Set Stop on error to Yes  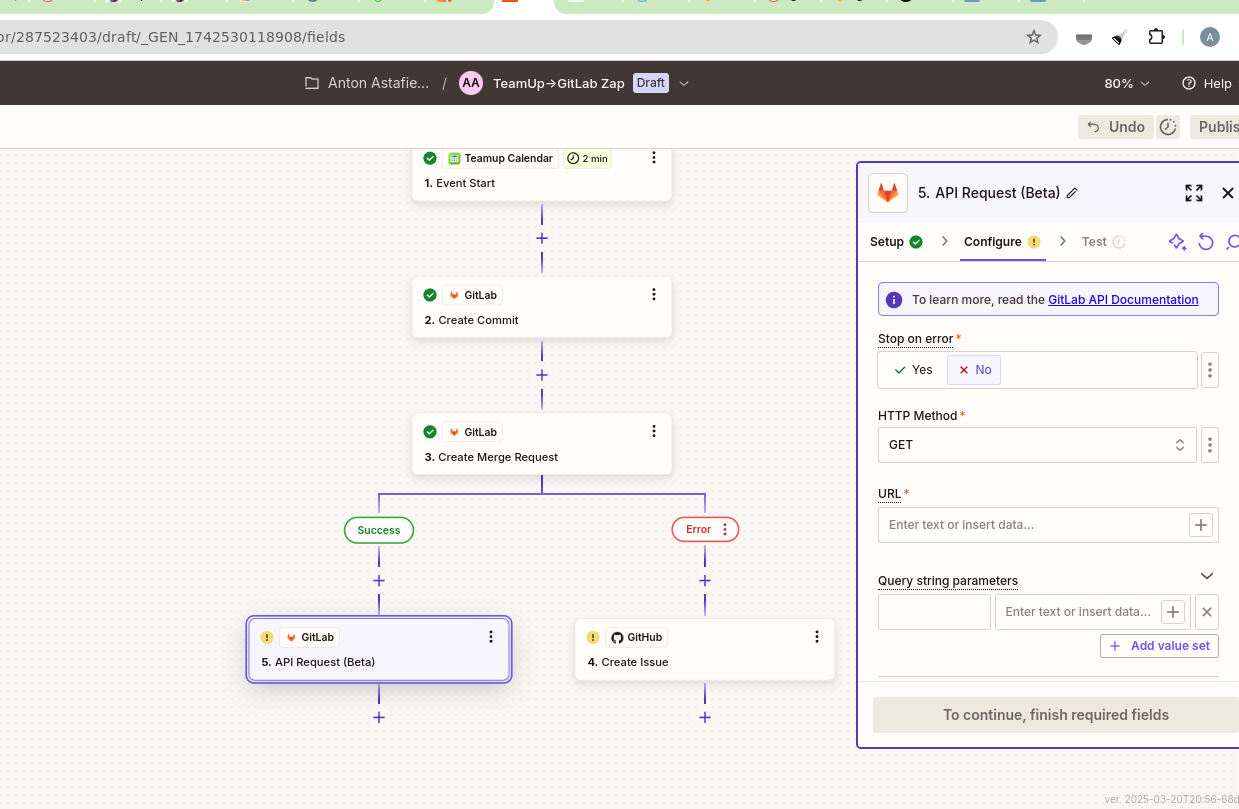[913, 370]
